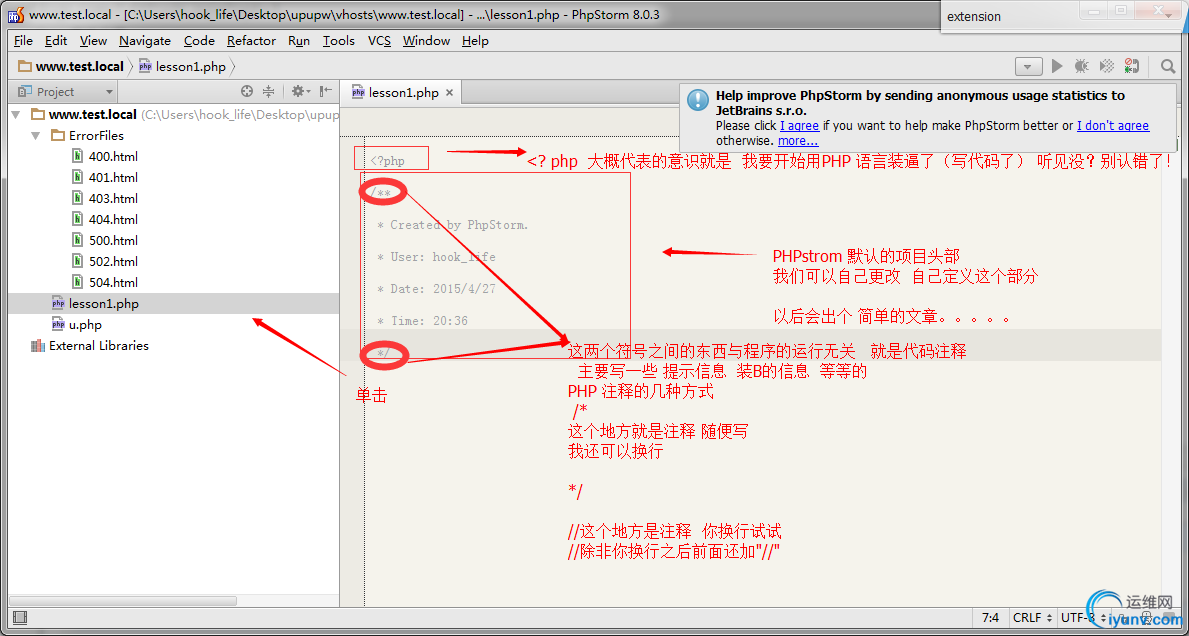This screenshot has height=636, width=1189.
Task: Click the Run (play) toolbar icon
Action: [1057, 67]
